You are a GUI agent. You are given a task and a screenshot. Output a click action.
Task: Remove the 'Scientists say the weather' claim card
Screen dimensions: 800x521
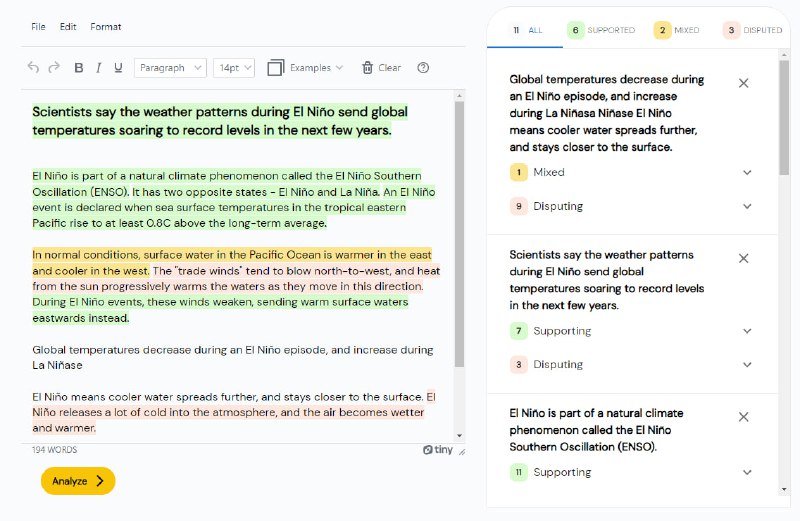coord(743,258)
